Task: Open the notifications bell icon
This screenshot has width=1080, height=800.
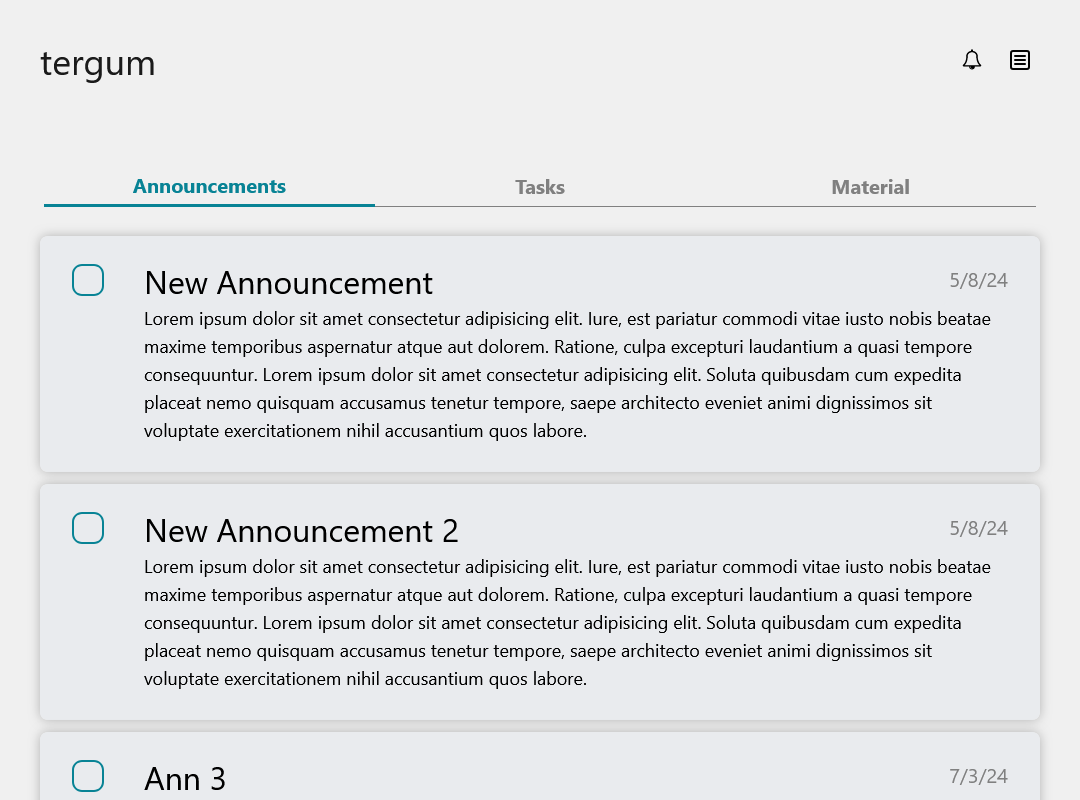Action: tap(972, 60)
